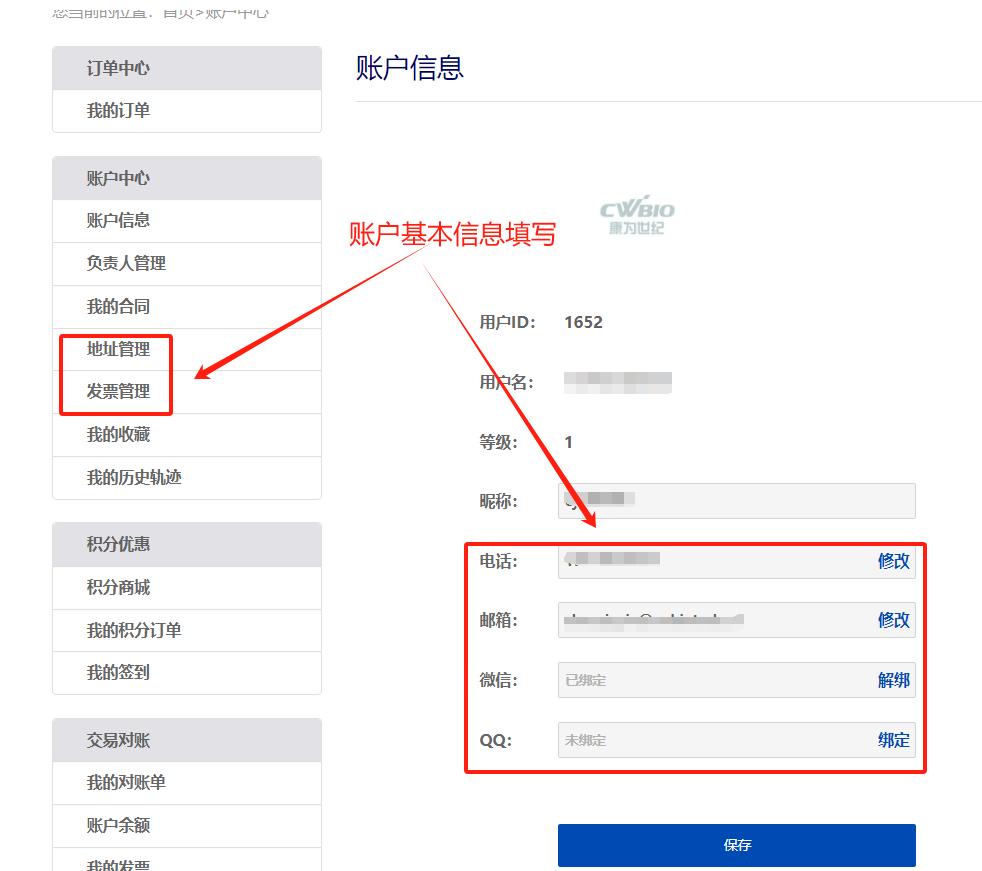The width and height of the screenshot is (982, 871).
Task: Open 积分商城 page
Action: pyautogui.click(x=118, y=588)
